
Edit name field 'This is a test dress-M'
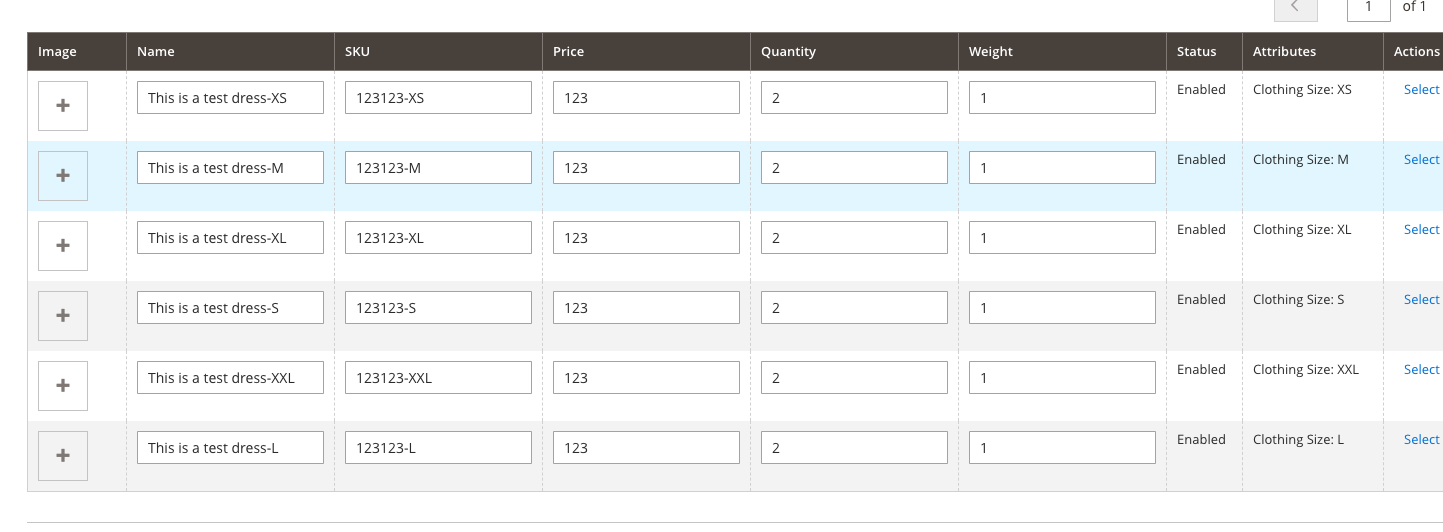tap(230, 168)
